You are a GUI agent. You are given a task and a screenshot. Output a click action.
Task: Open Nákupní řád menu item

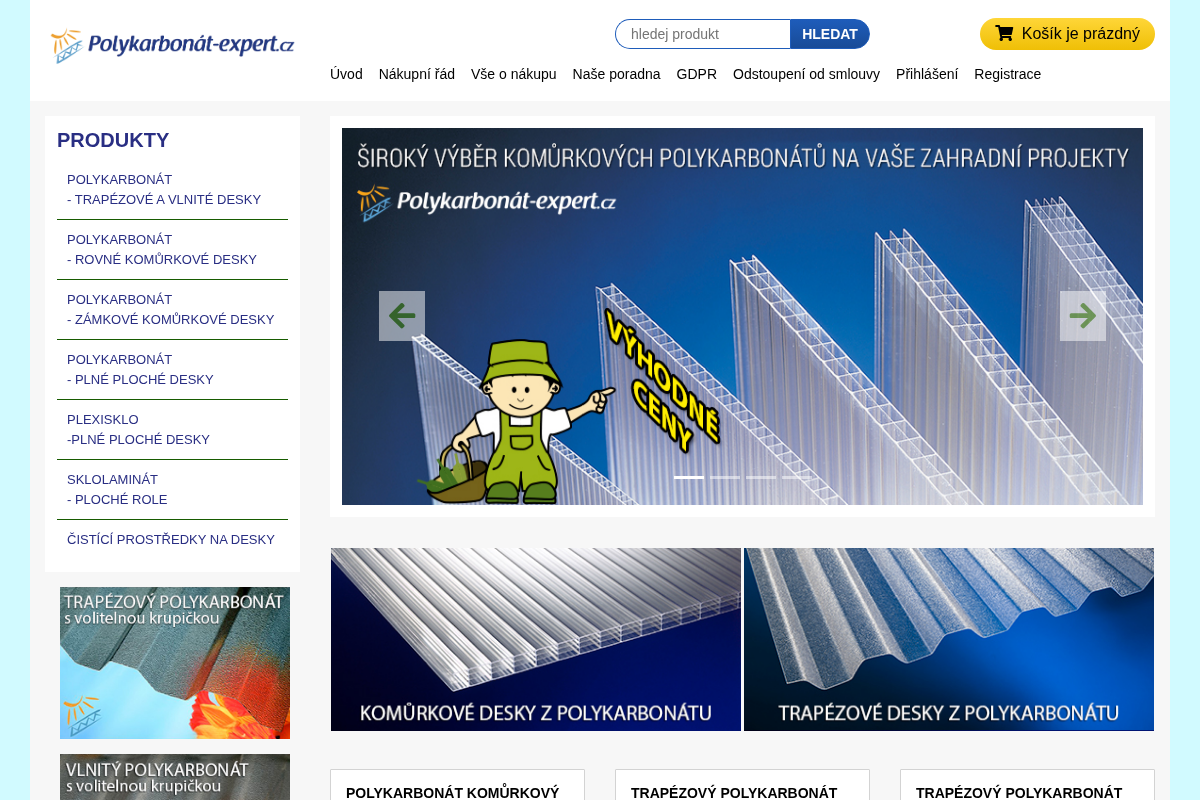point(417,74)
